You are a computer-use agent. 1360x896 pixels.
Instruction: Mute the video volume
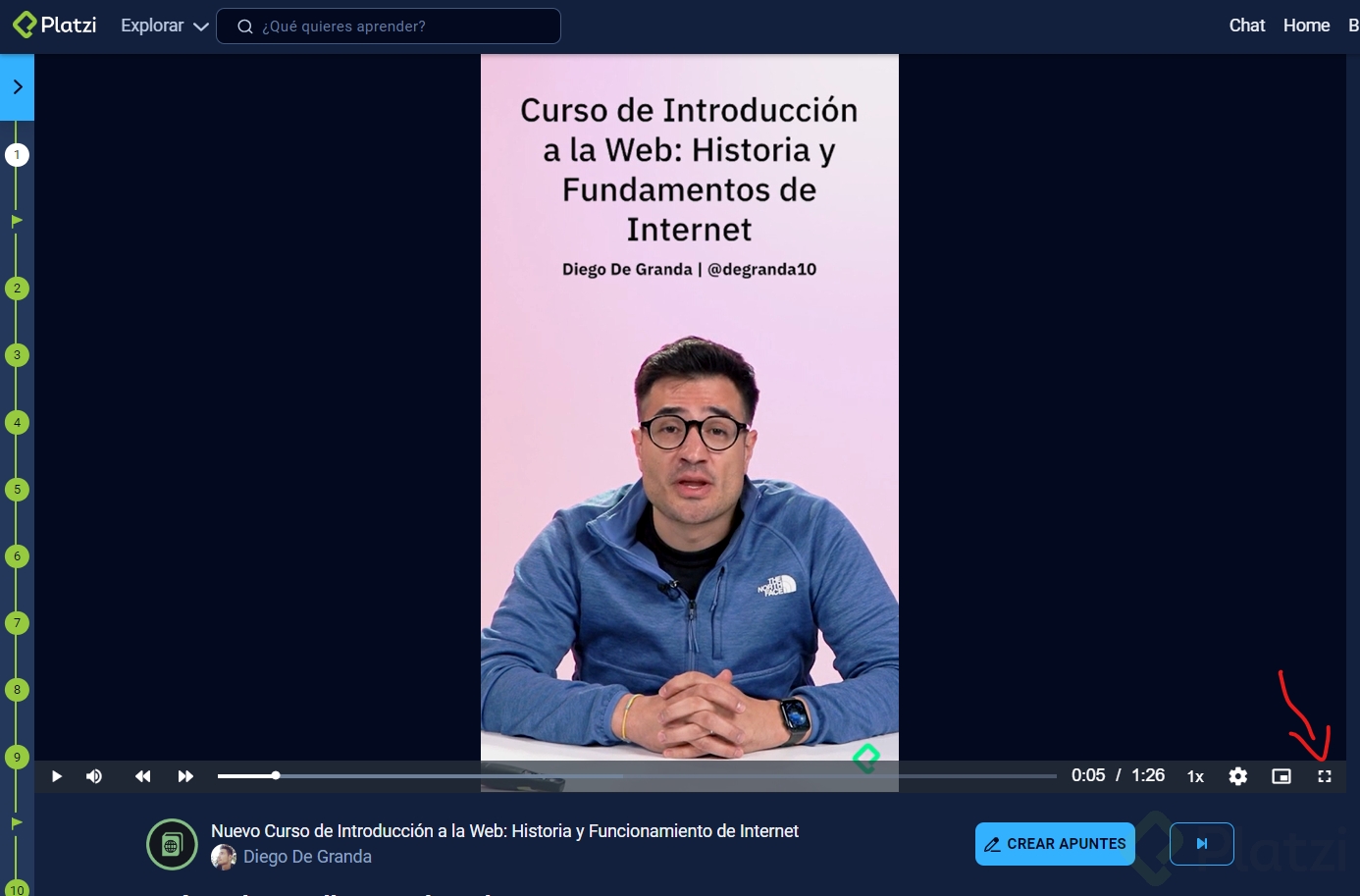[94, 776]
